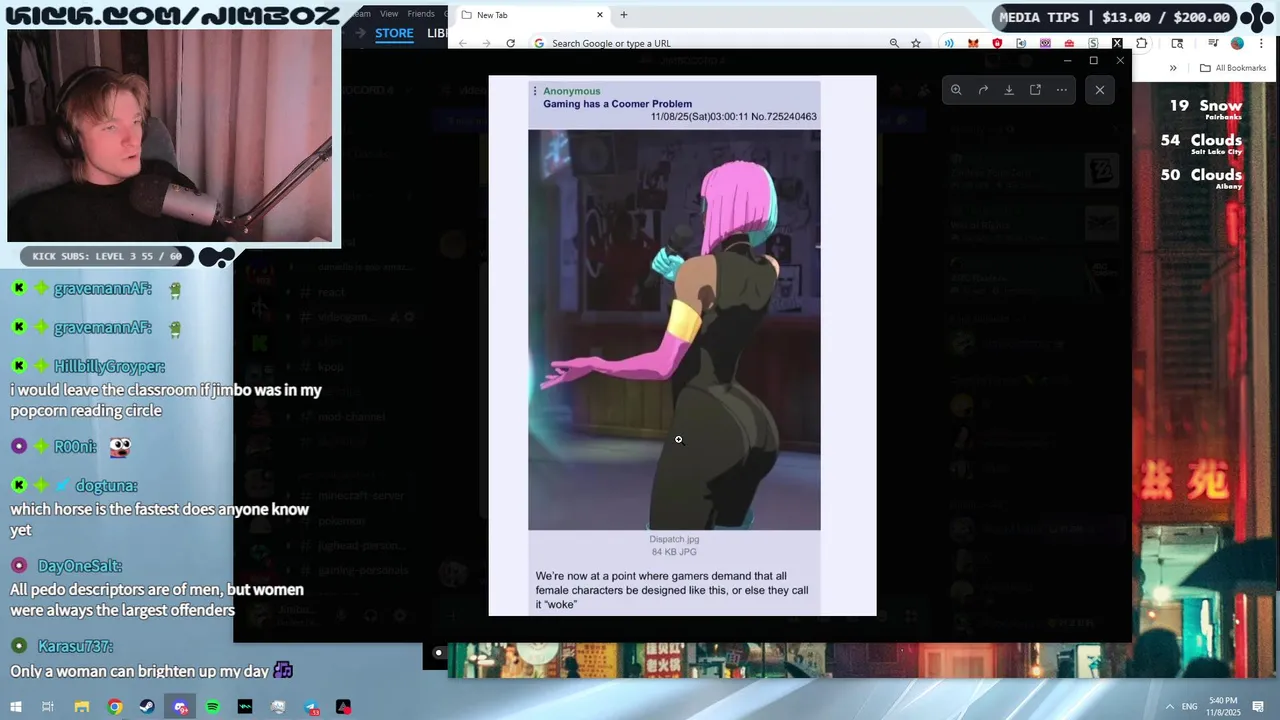The width and height of the screenshot is (1280, 720).
Task: Open File Explorer from taskbar
Action: pos(82,707)
